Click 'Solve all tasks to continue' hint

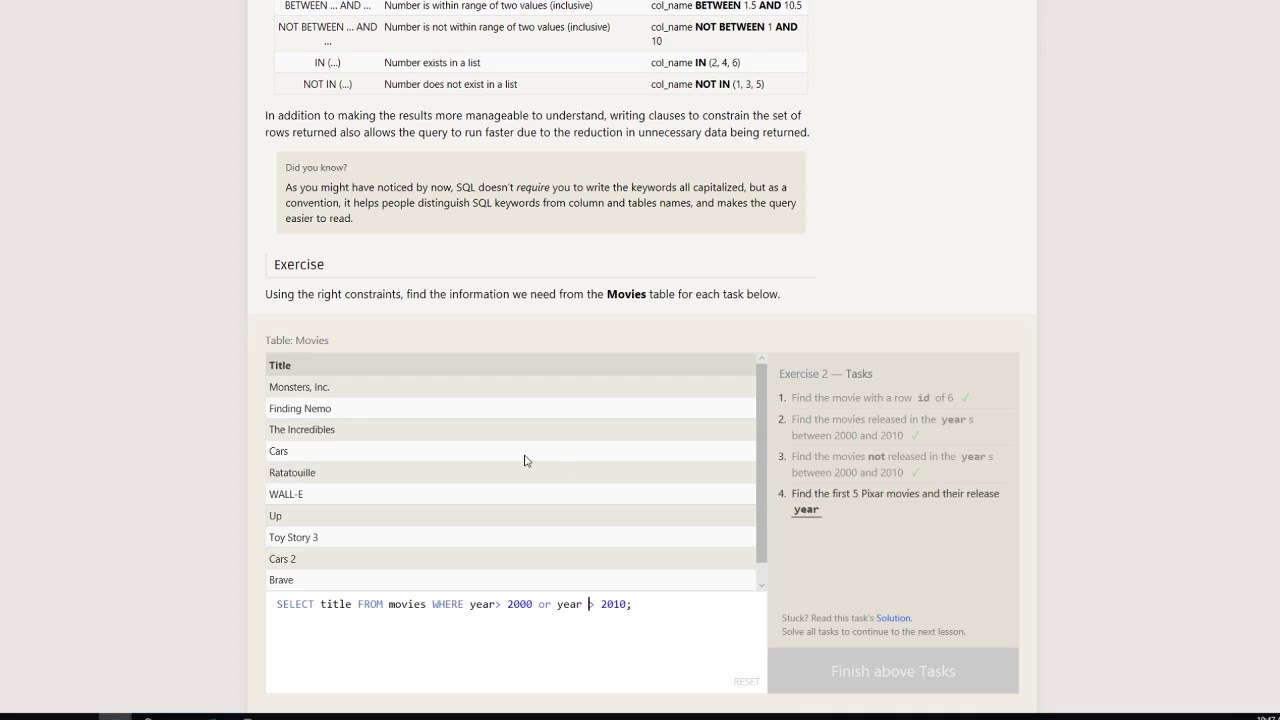click(x=873, y=632)
